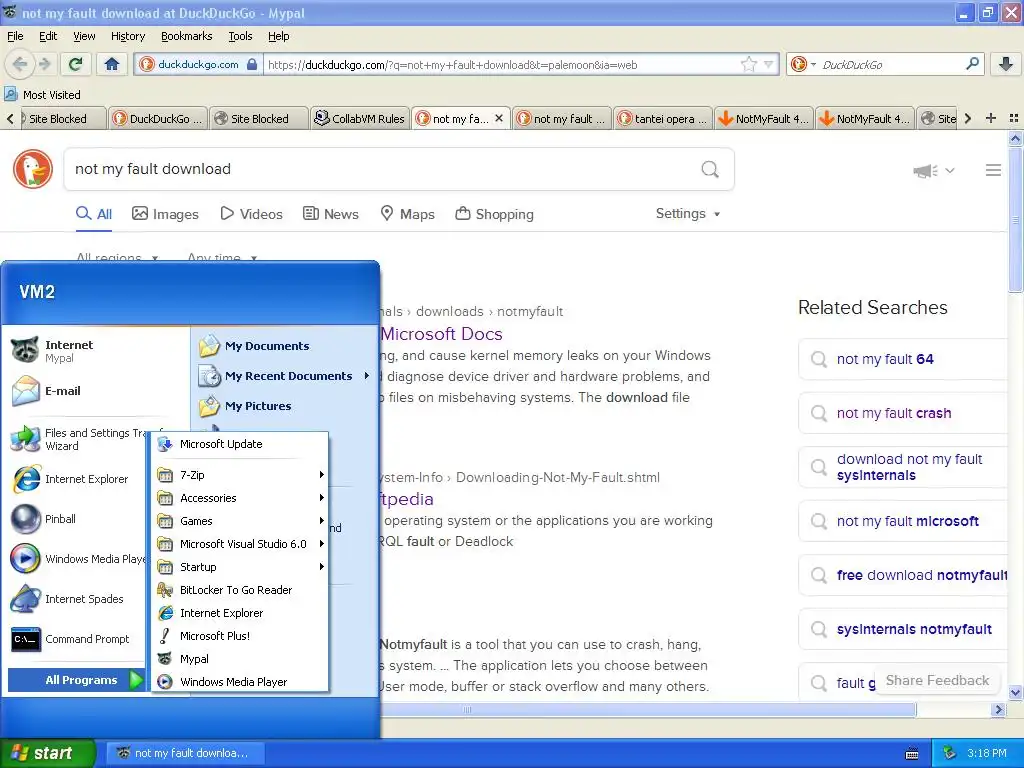
Task: Open the Settings dropdown on DuckDuckGo
Action: coord(687,214)
